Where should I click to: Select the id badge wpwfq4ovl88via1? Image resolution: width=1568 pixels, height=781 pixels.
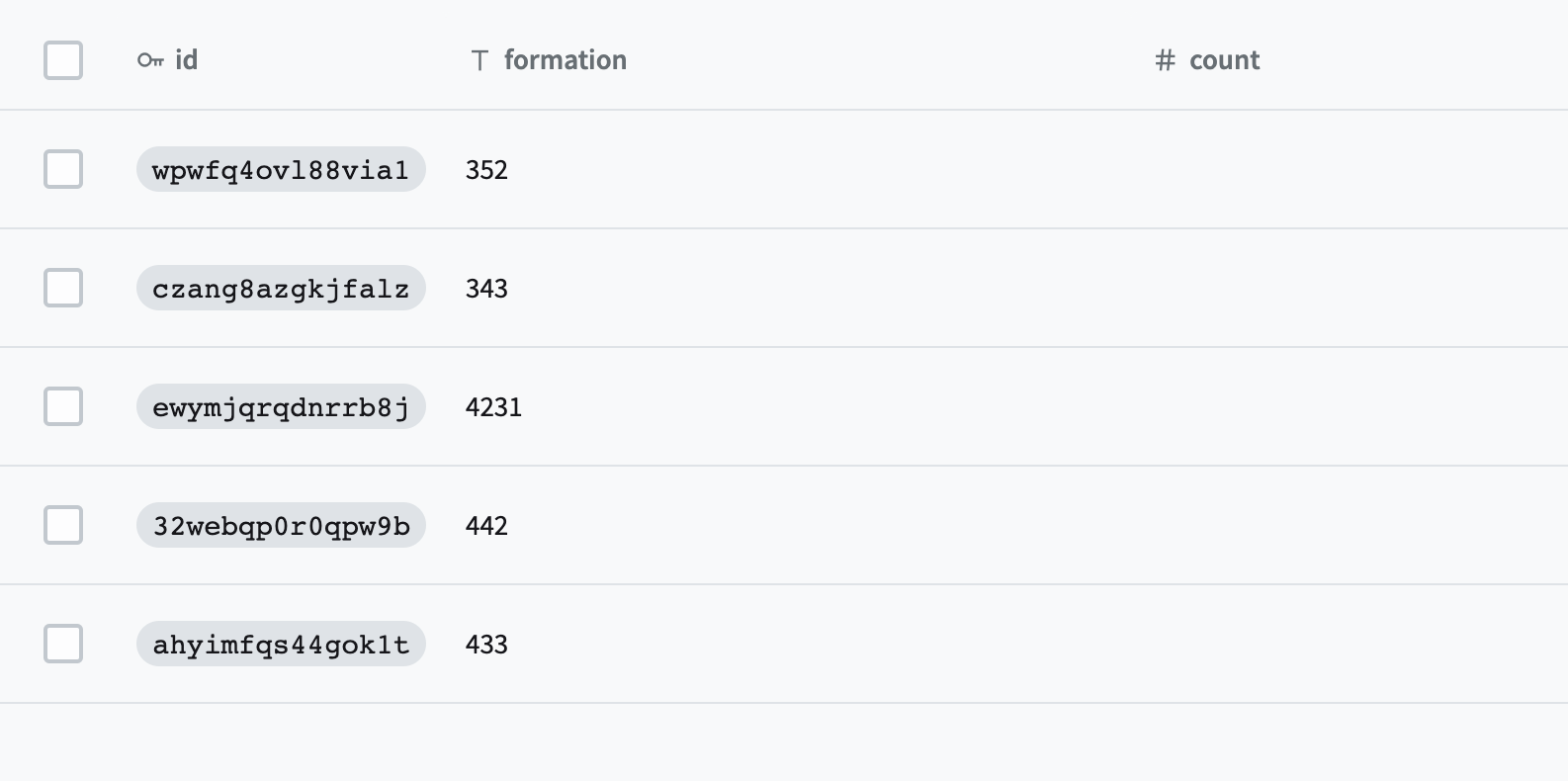(280, 169)
